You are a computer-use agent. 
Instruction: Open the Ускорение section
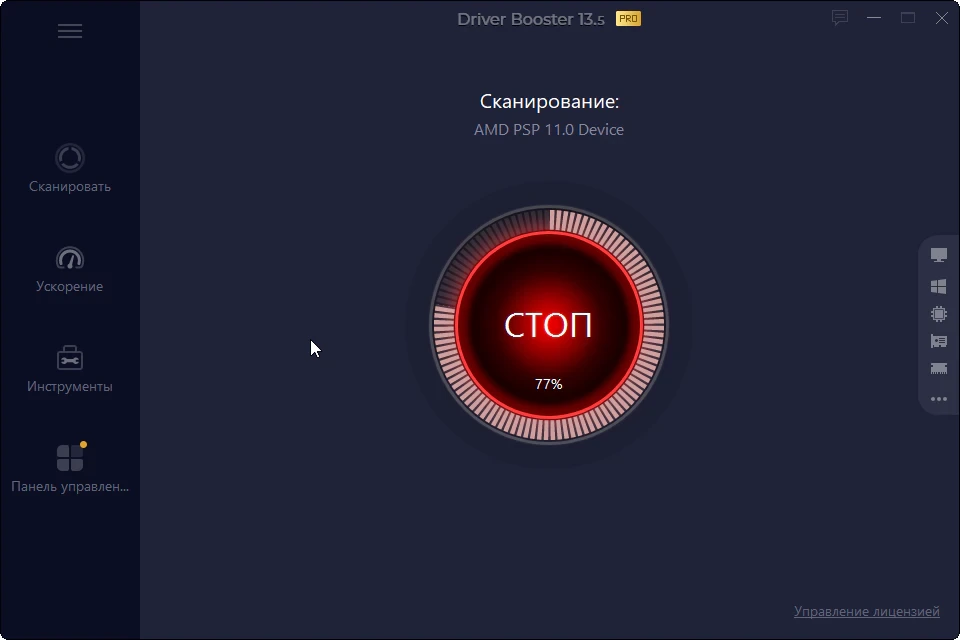[x=70, y=269]
